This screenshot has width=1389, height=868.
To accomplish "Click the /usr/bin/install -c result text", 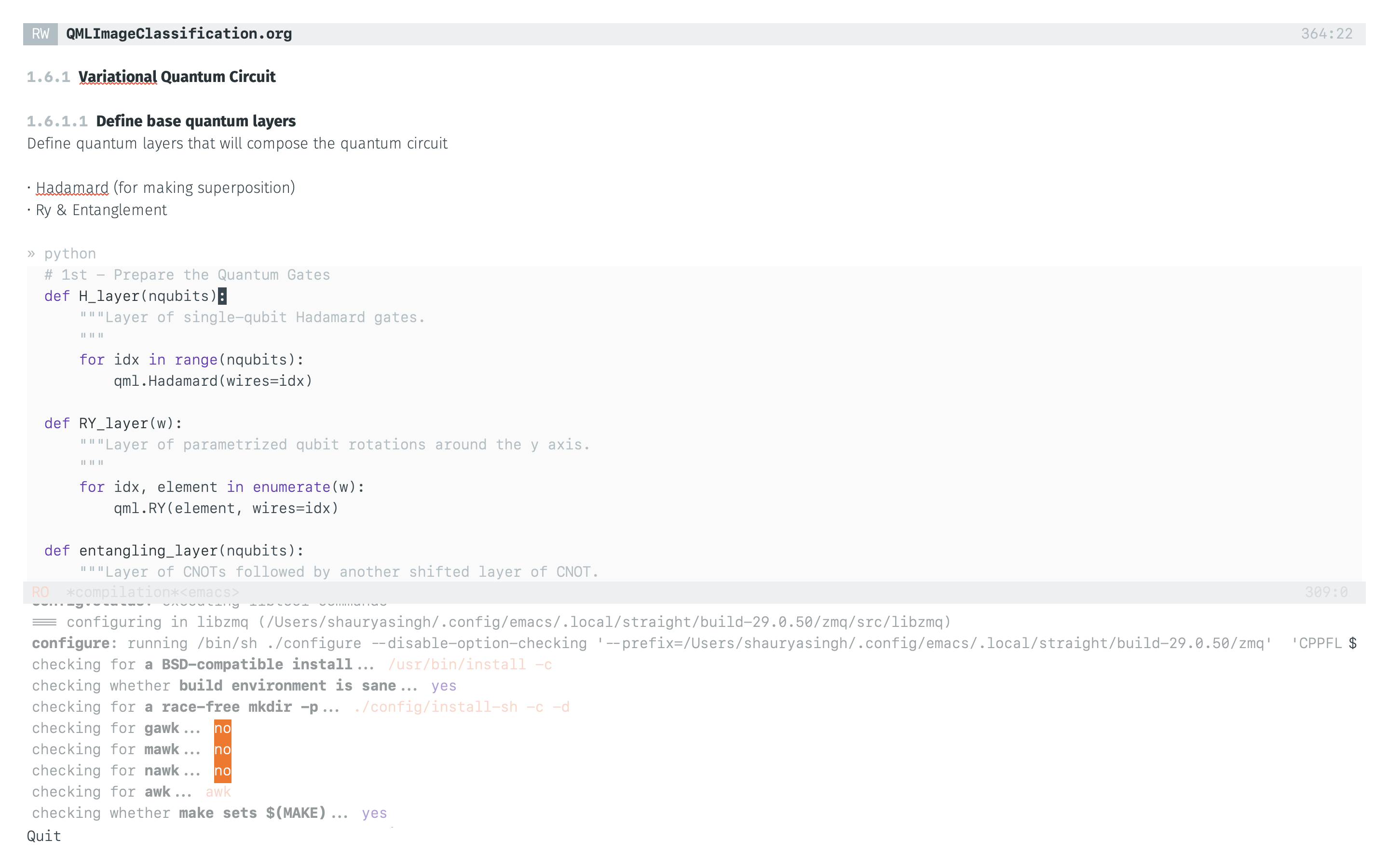I will click(x=469, y=664).
